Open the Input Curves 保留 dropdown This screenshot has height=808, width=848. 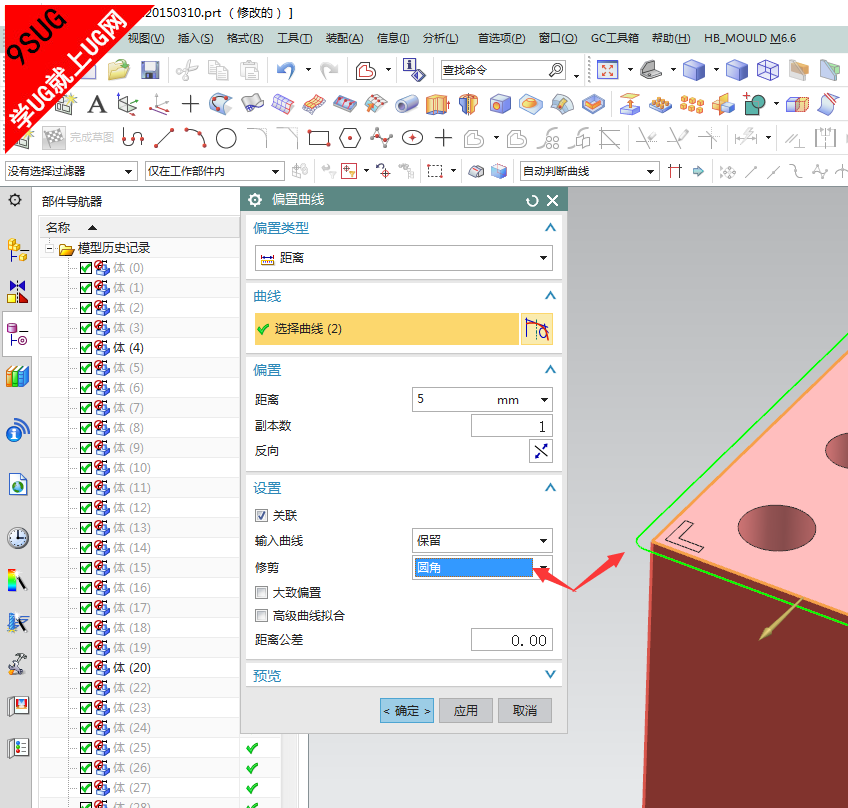click(x=482, y=541)
